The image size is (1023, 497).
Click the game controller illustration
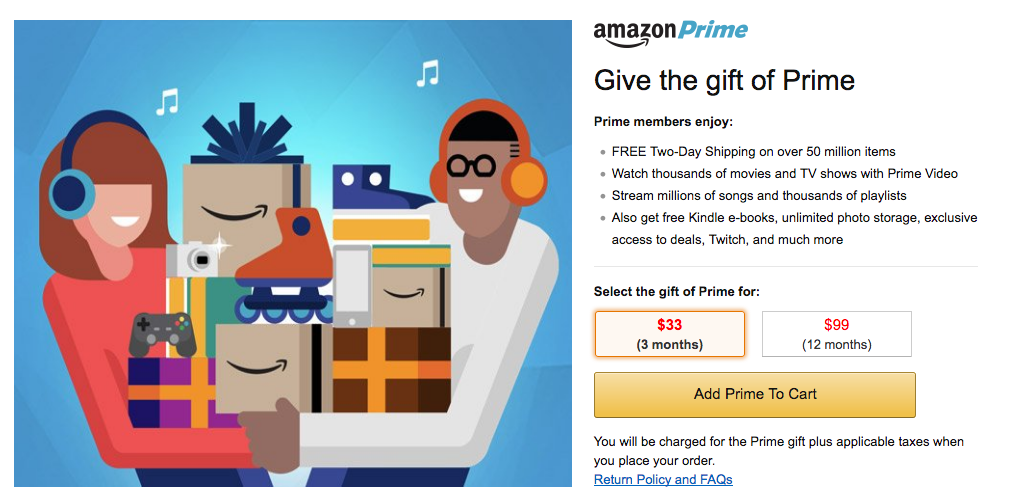[x=162, y=334]
